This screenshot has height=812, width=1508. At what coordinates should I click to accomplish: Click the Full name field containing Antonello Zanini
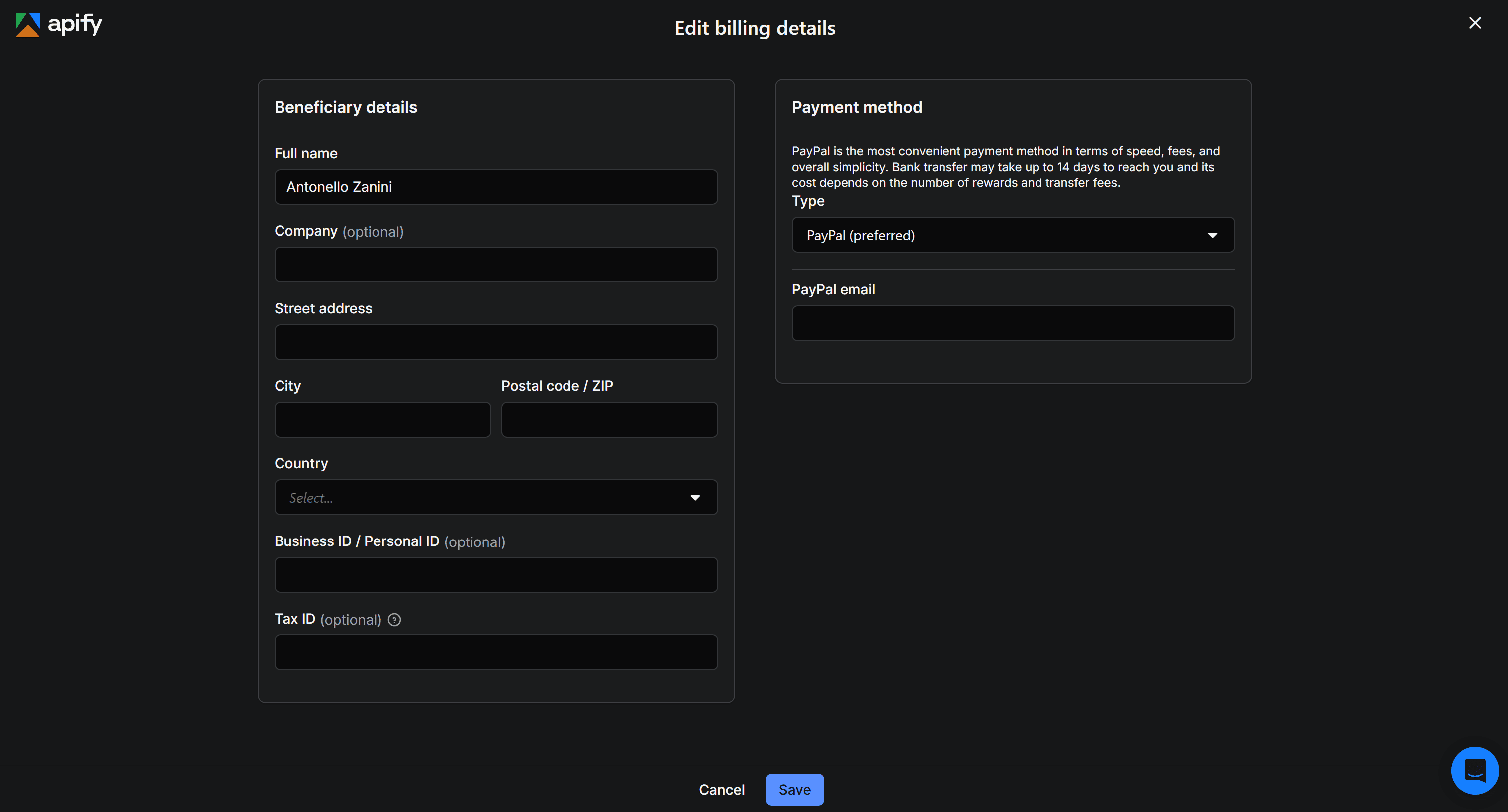point(496,187)
